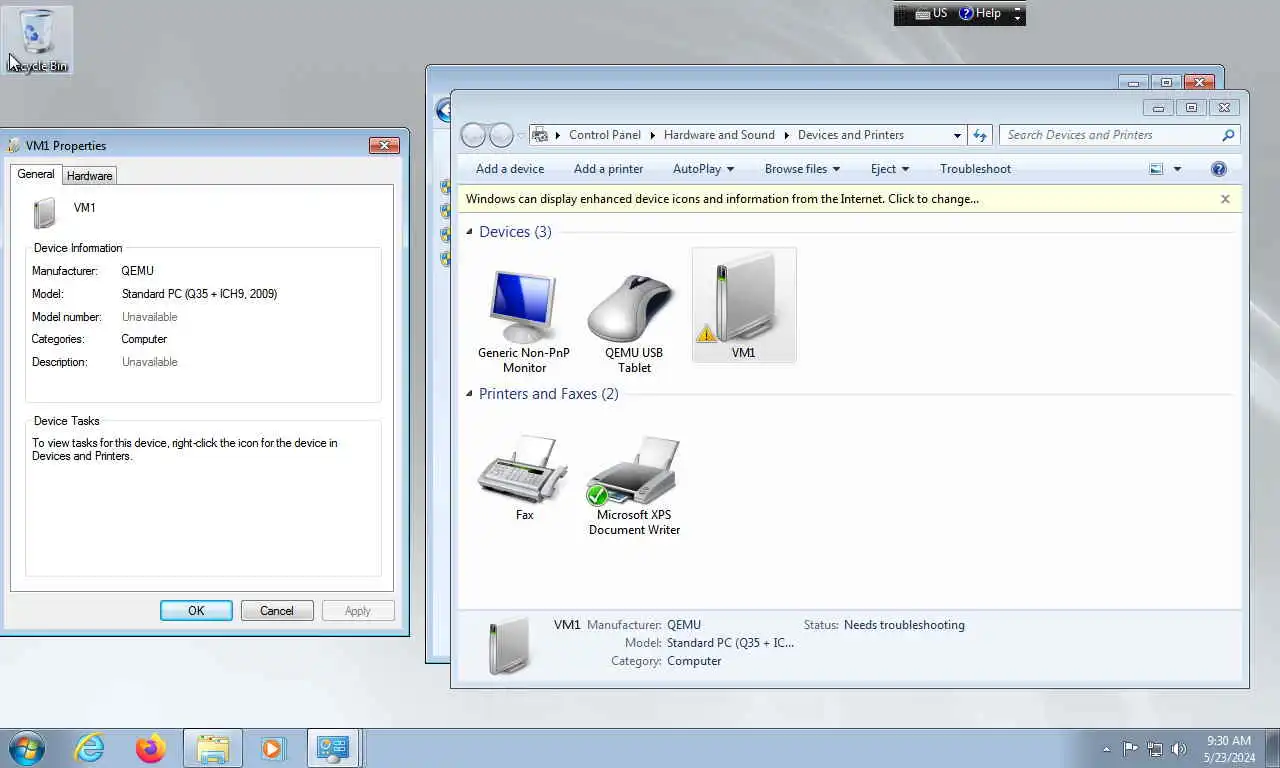
Task: Open the Recycle Bin desktop icon
Action: point(38,40)
